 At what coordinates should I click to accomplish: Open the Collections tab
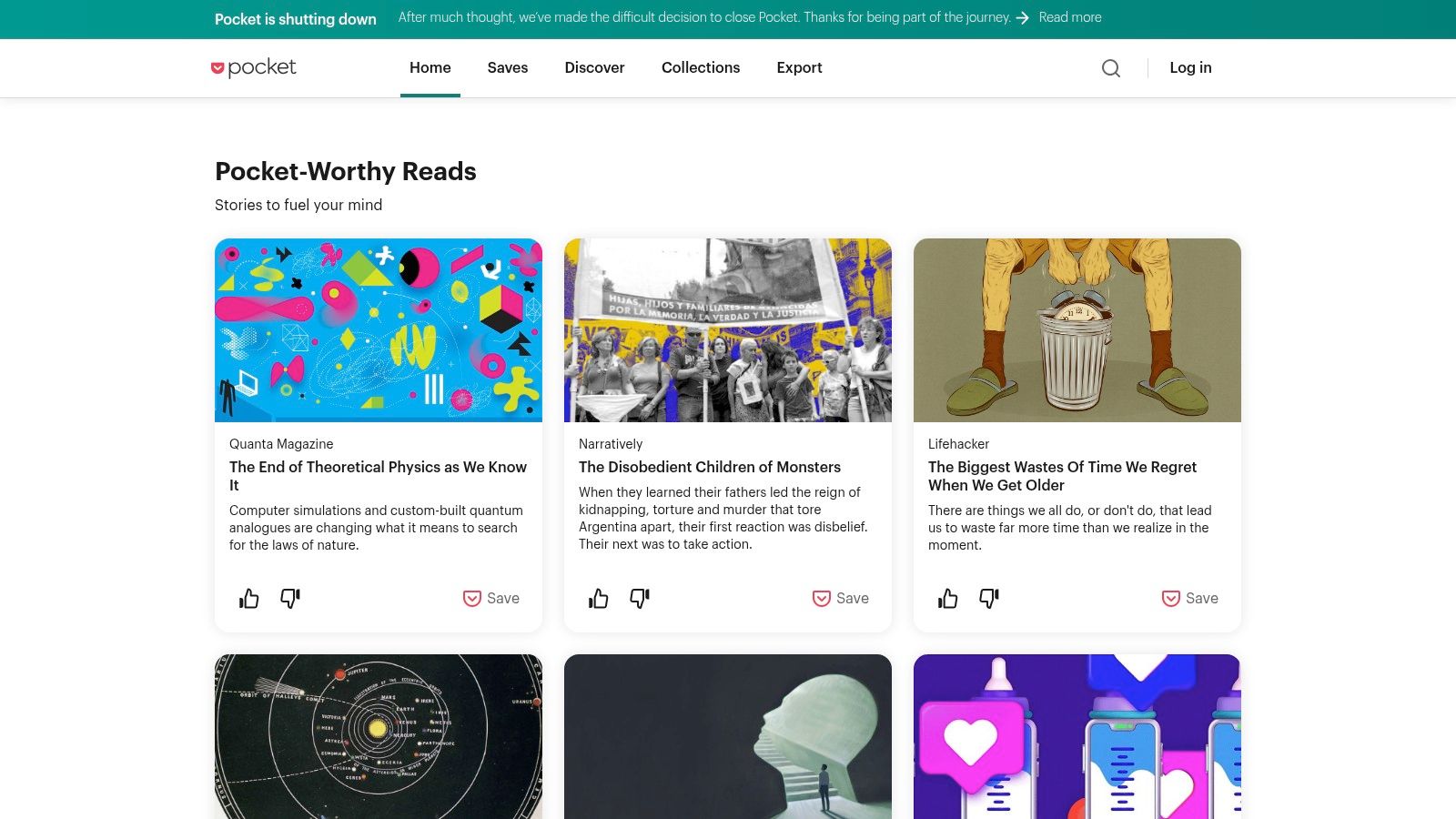(701, 67)
